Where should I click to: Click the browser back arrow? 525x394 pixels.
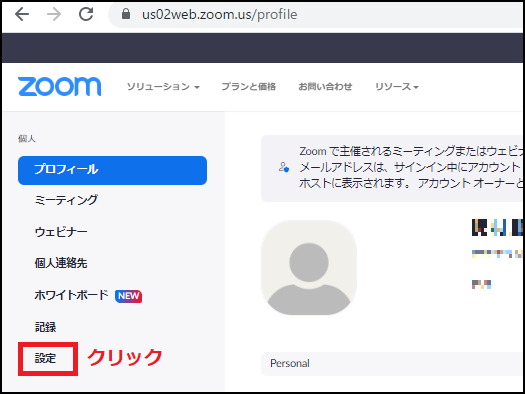tap(22, 14)
